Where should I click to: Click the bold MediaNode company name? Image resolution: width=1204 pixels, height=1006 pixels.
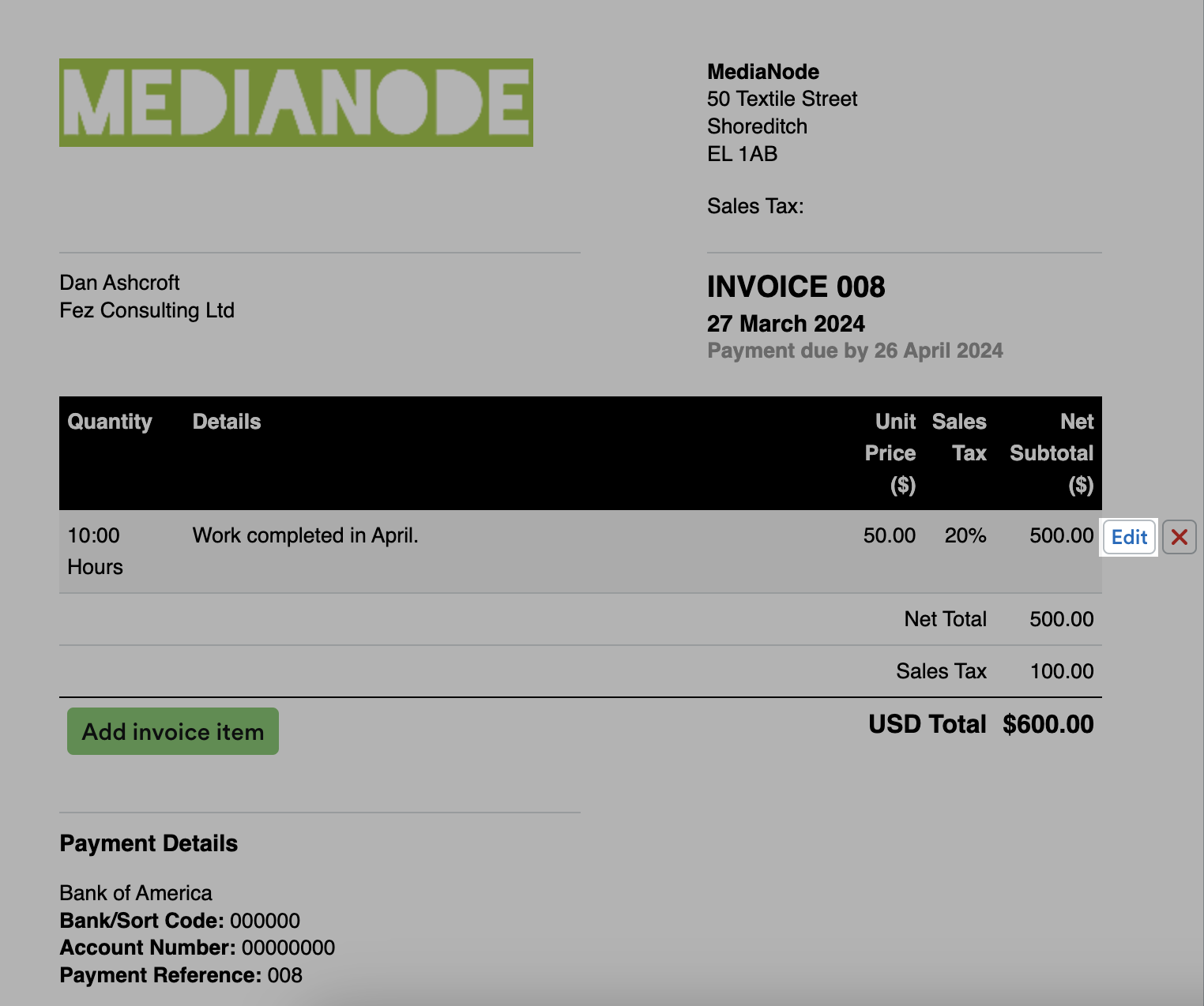tap(762, 72)
